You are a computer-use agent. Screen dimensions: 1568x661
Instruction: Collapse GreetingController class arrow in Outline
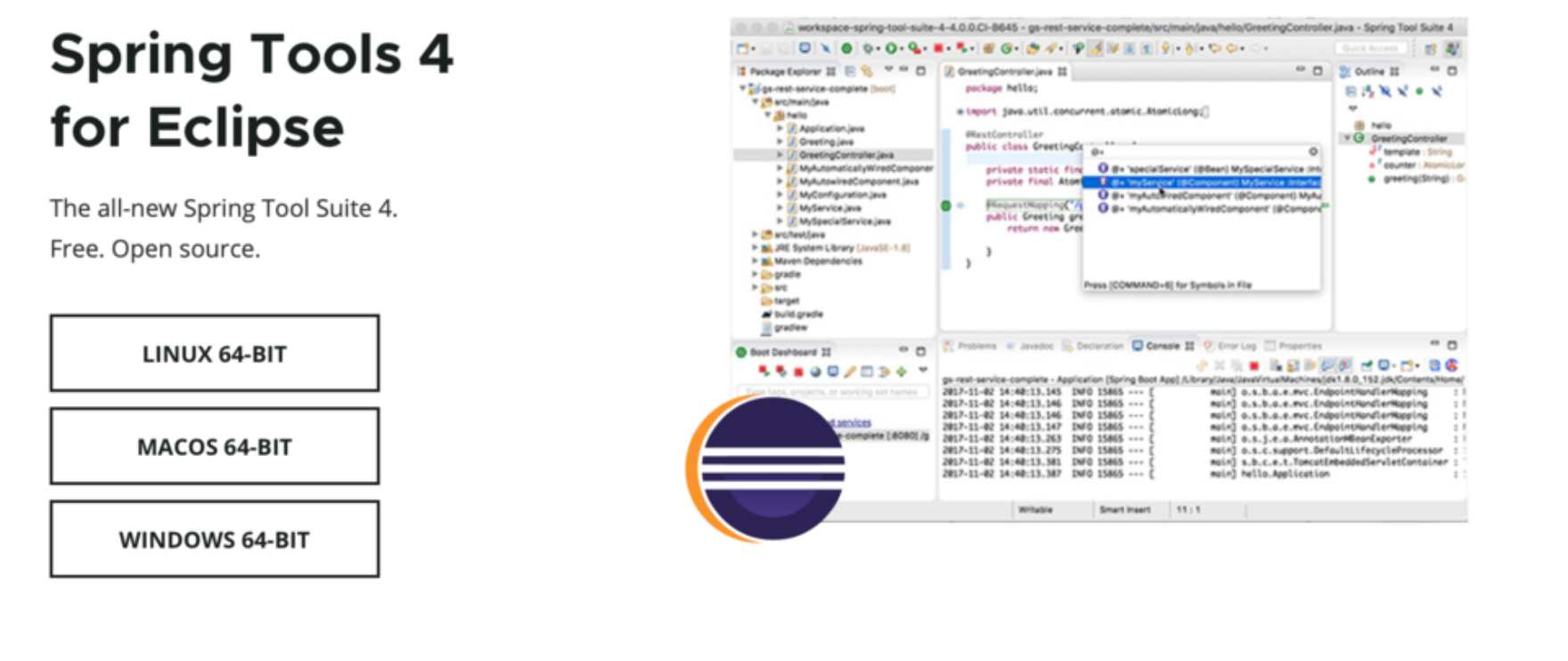pyautogui.click(x=1346, y=138)
